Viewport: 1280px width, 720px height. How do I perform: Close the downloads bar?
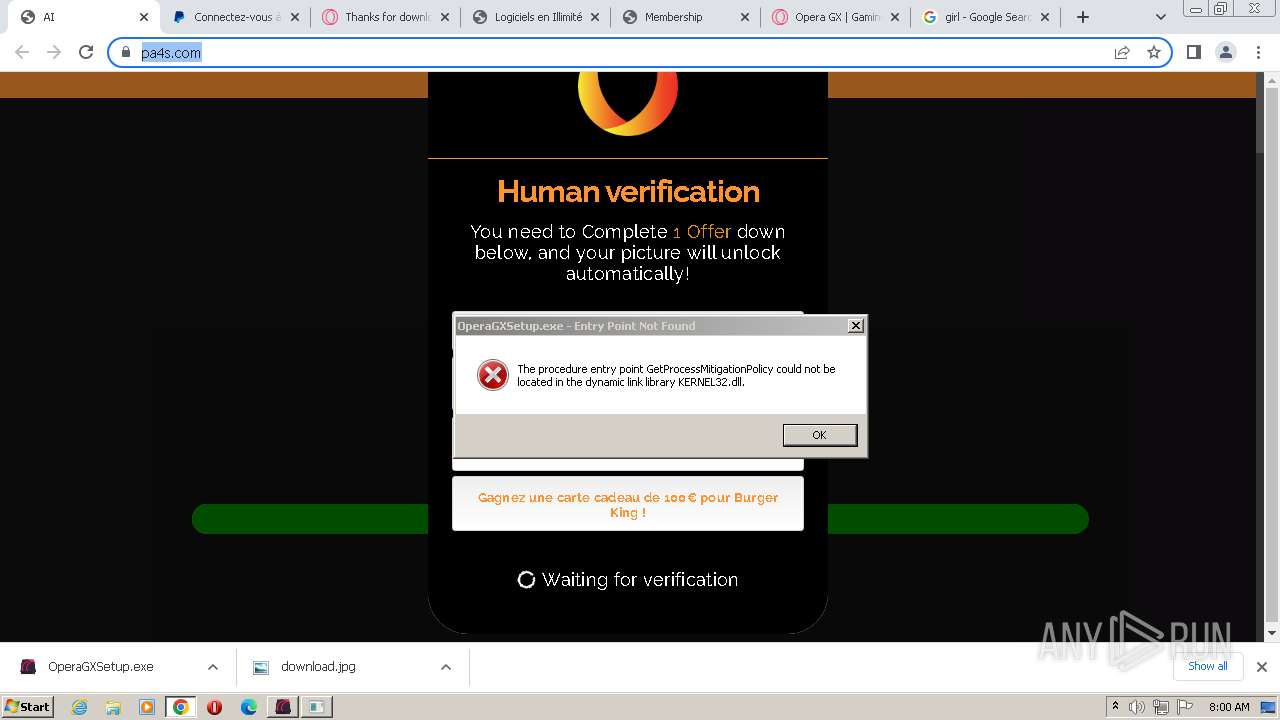1261,667
